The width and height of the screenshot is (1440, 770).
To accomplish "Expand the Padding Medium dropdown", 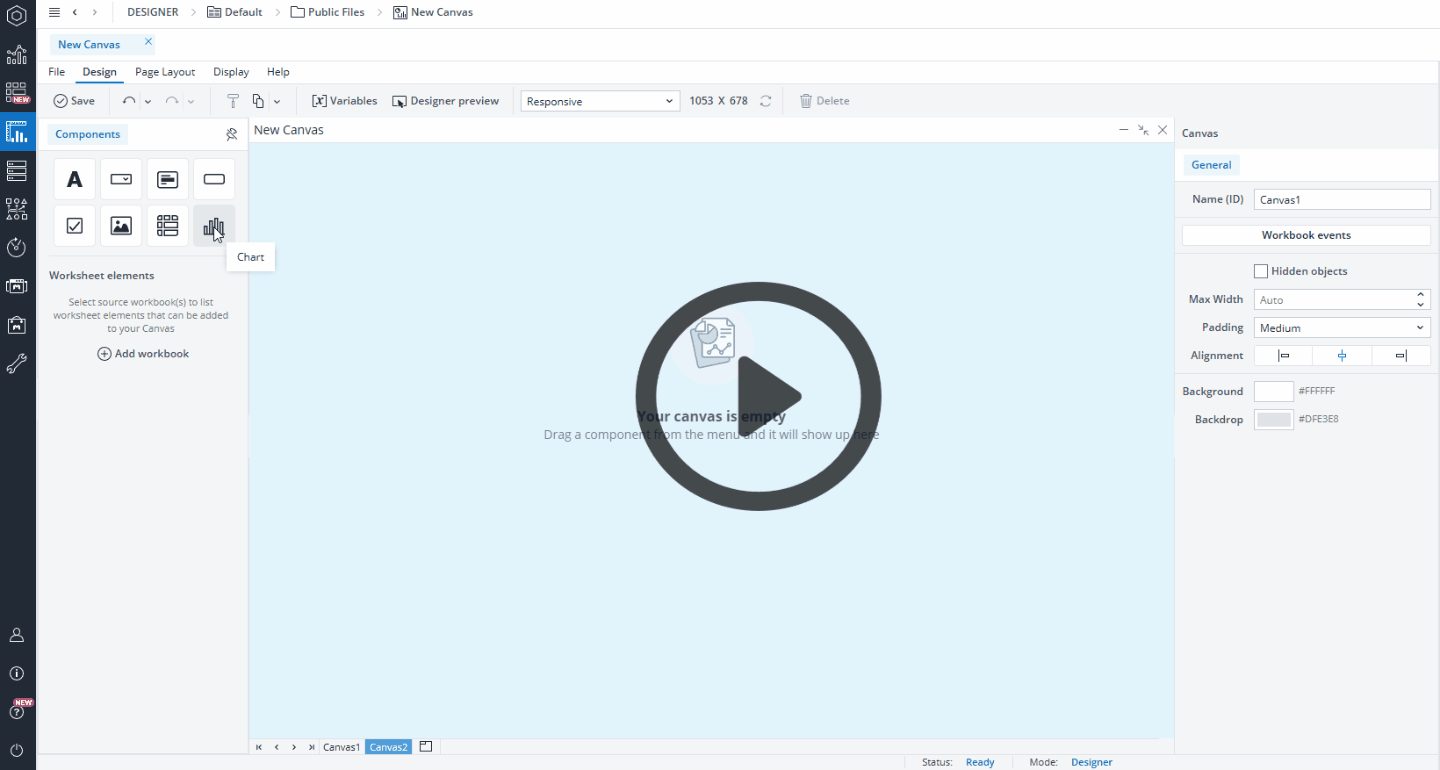I will click(x=1342, y=328).
